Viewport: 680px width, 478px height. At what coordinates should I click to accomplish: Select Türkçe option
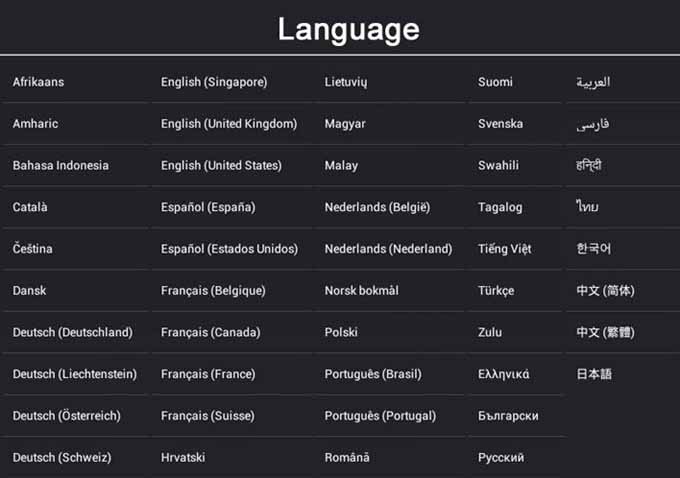point(496,291)
